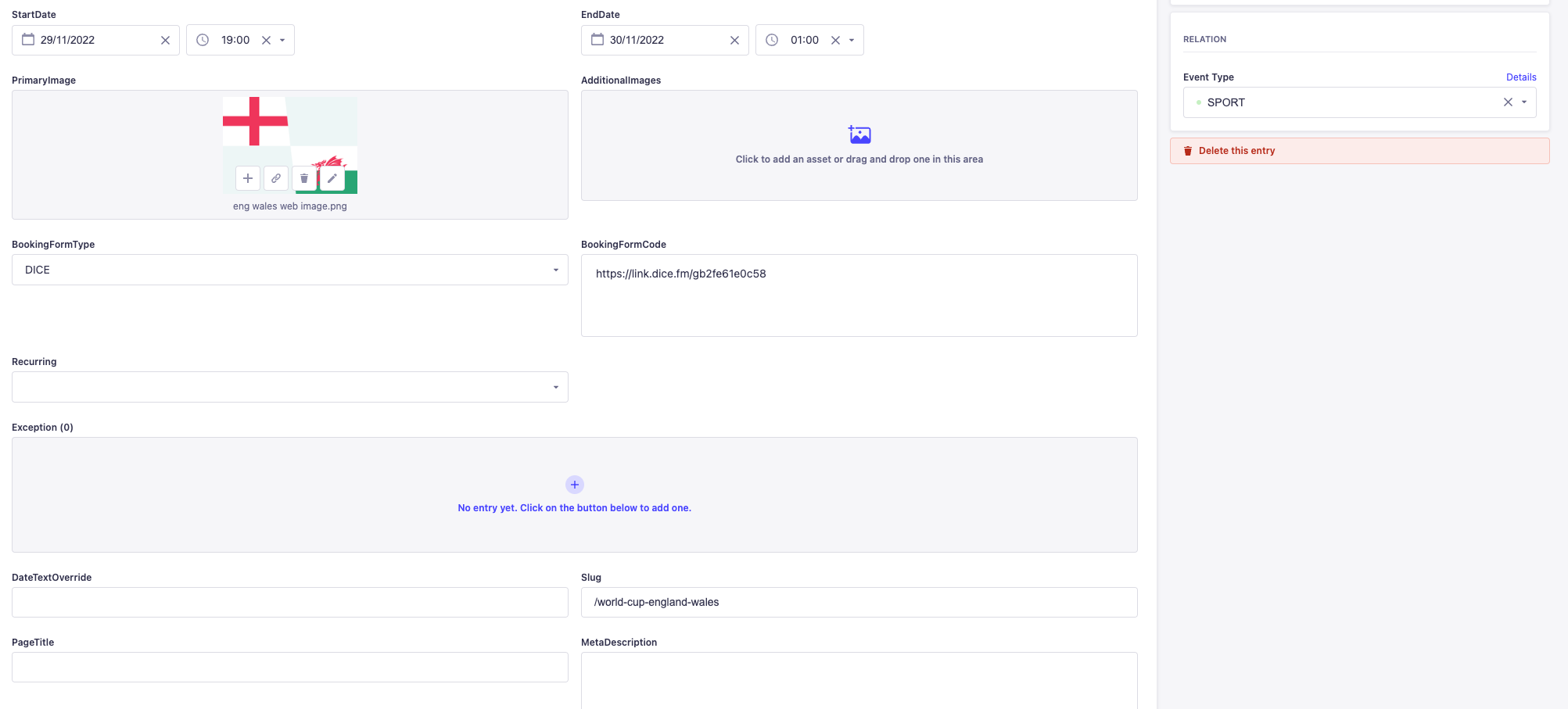Viewport: 1568px width, 709px height.
Task: Clear the 19:00 start time
Action: 266,41
